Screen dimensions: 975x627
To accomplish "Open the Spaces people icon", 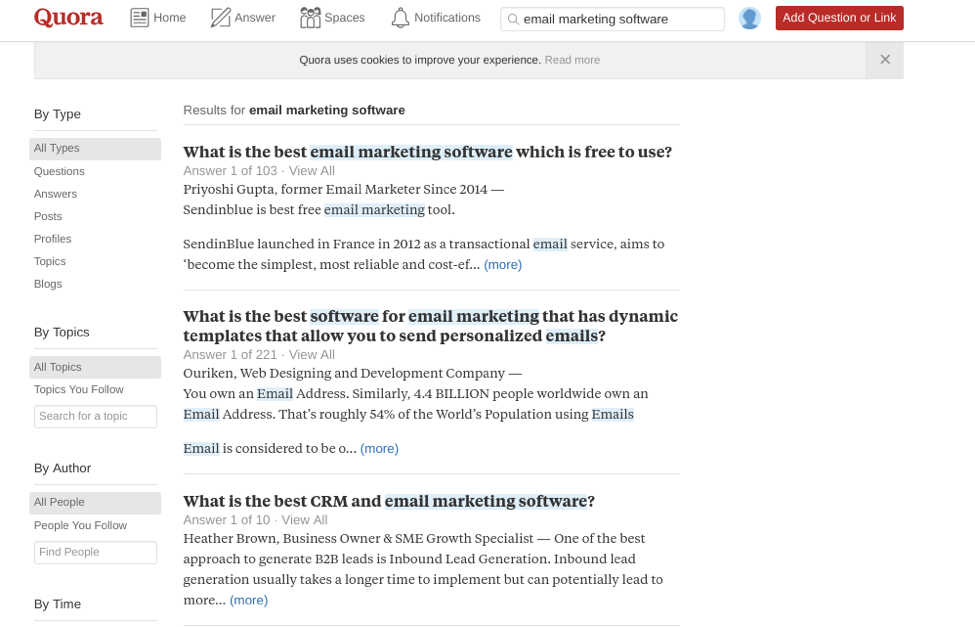I will 310,18.
